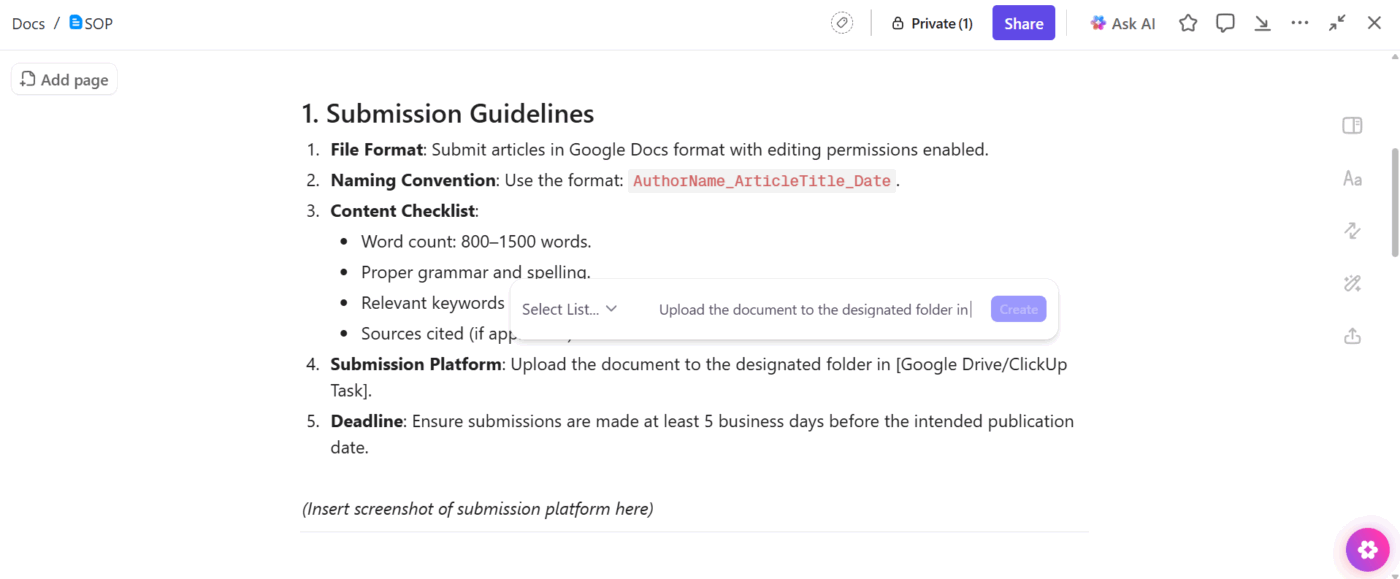Open font settings via the Aa icon
This screenshot has width=1400, height=579.
click(1352, 178)
